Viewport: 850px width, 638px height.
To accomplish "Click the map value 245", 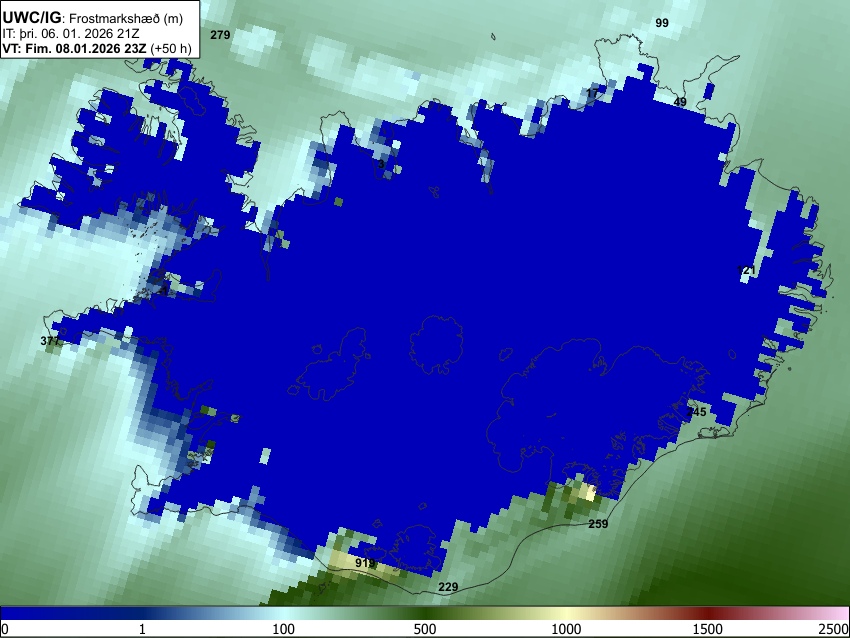I will pyautogui.click(x=696, y=412).
